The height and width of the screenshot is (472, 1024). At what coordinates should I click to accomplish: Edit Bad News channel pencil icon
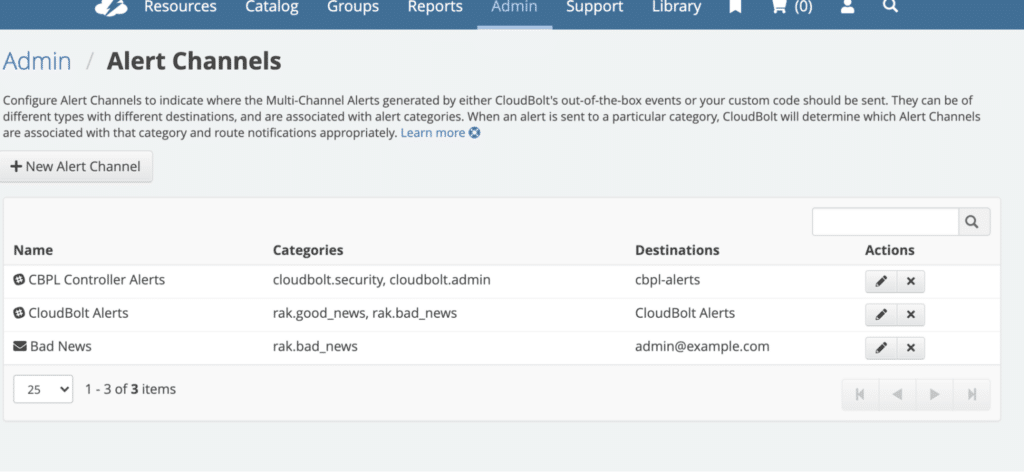tap(881, 348)
